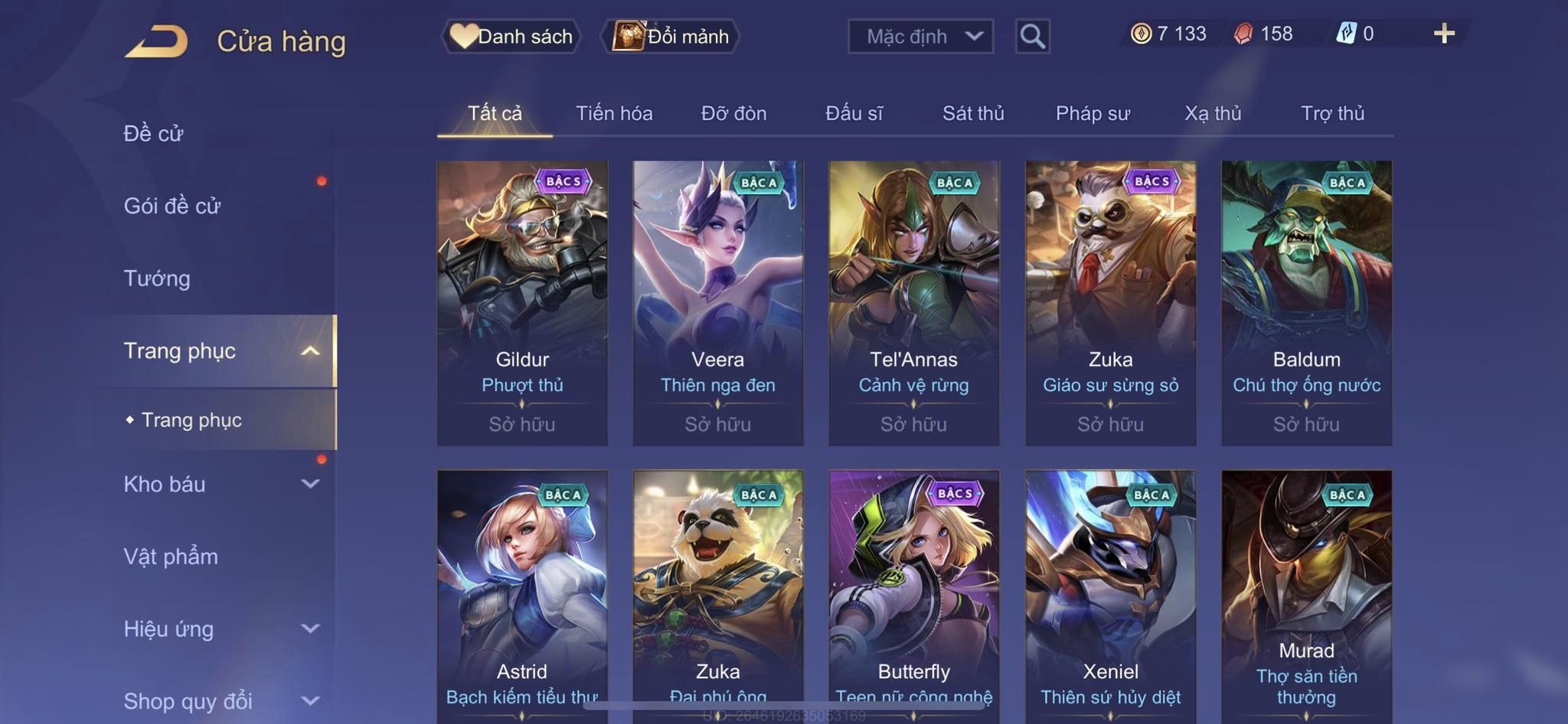This screenshot has height=724, width=1568.
Task: Click the plus add currency icon
Action: click(1444, 34)
